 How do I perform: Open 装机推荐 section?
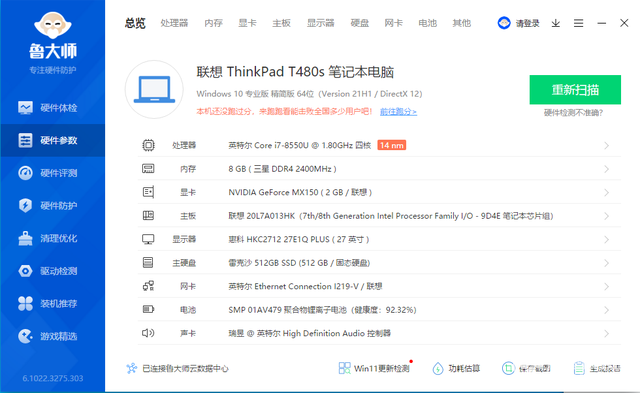(x=53, y=304)
